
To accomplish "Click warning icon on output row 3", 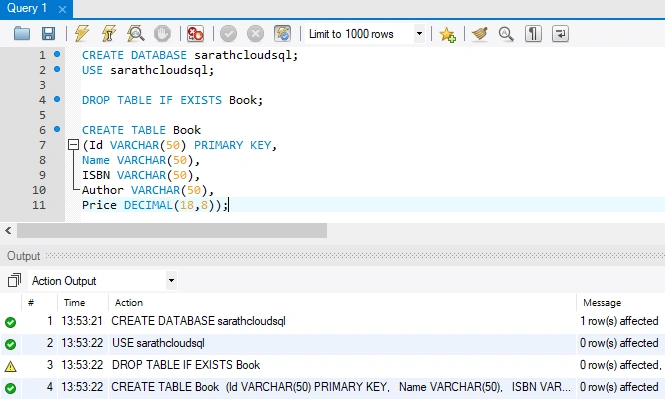I will [11, 366].
